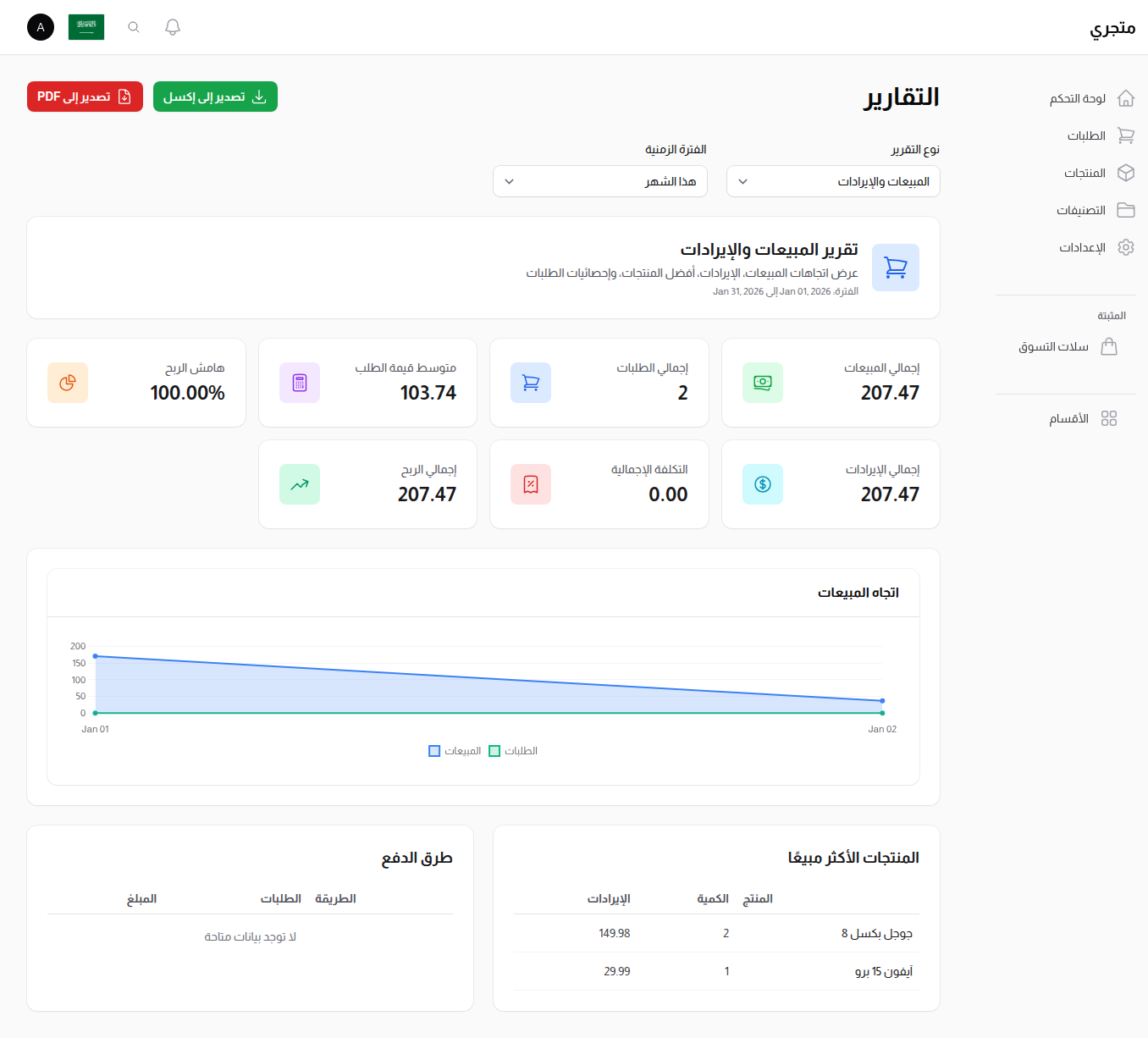Viewport: 1148px width, 1038px height.
Task: Click the categories folder icon
Action: [1126, 210]
